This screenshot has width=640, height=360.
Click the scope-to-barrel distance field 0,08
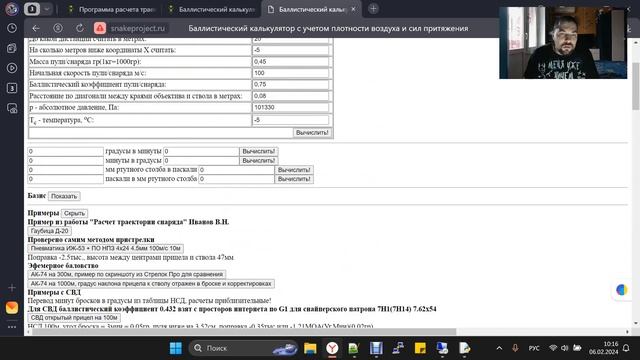(x=291, y=96)
